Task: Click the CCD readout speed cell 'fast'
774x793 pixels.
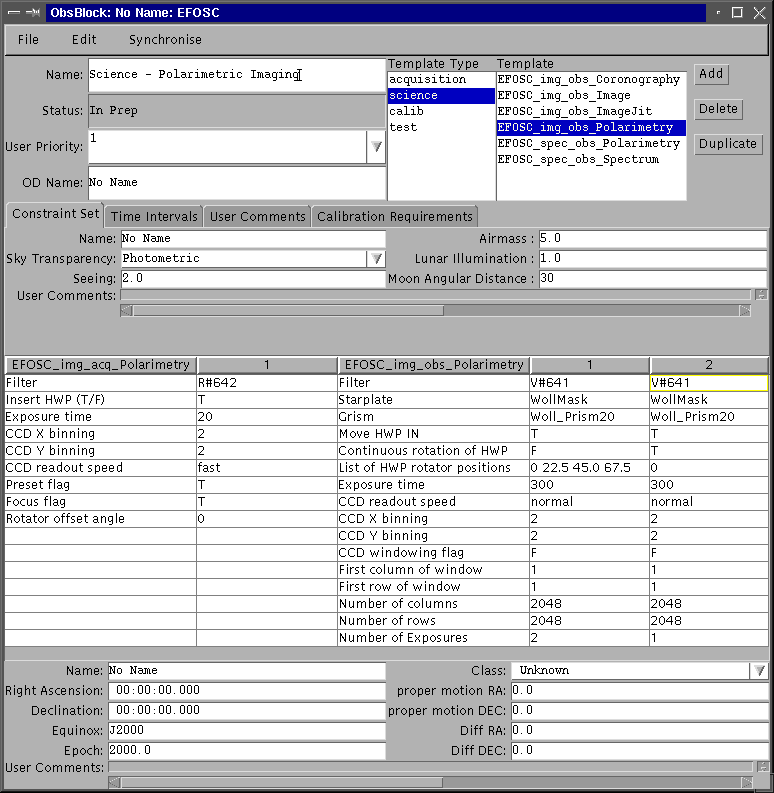Action: tap(267, 468)
